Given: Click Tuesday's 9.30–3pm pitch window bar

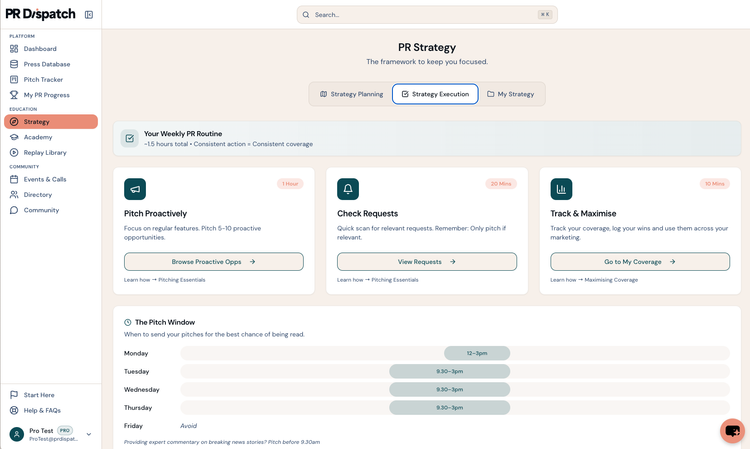Looking at the screenshot, I should pos(450,372).
